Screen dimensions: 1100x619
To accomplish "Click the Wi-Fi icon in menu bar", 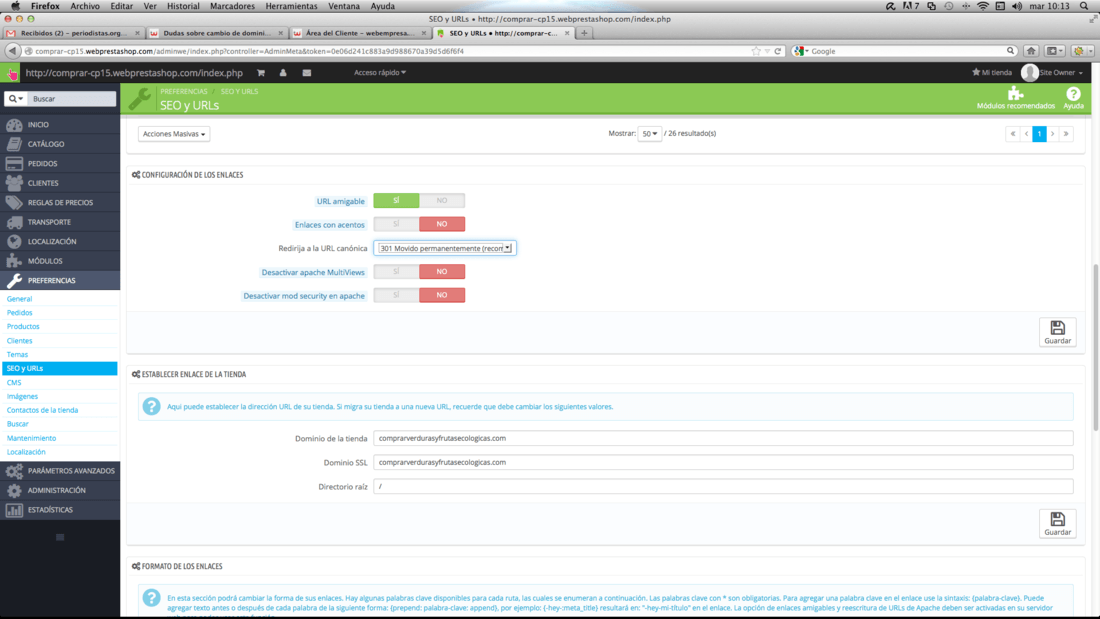I will pos(983,6).
